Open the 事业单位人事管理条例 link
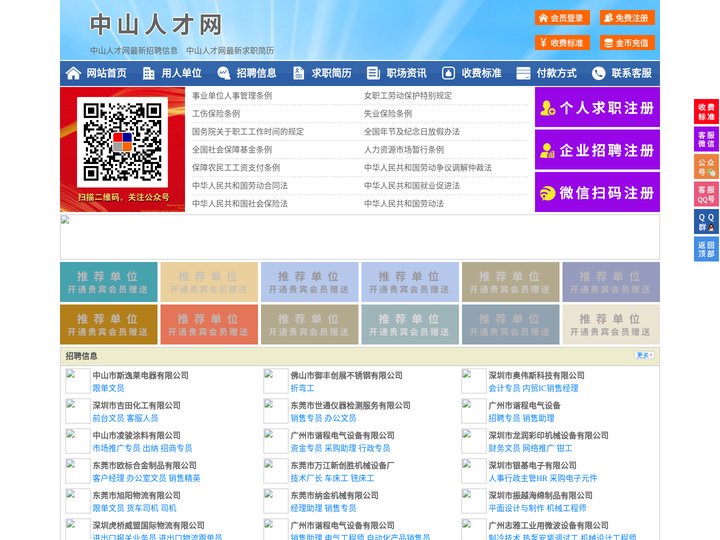Image resolution: width=720 pixels, height=540 pixels. tap(232, 96)
